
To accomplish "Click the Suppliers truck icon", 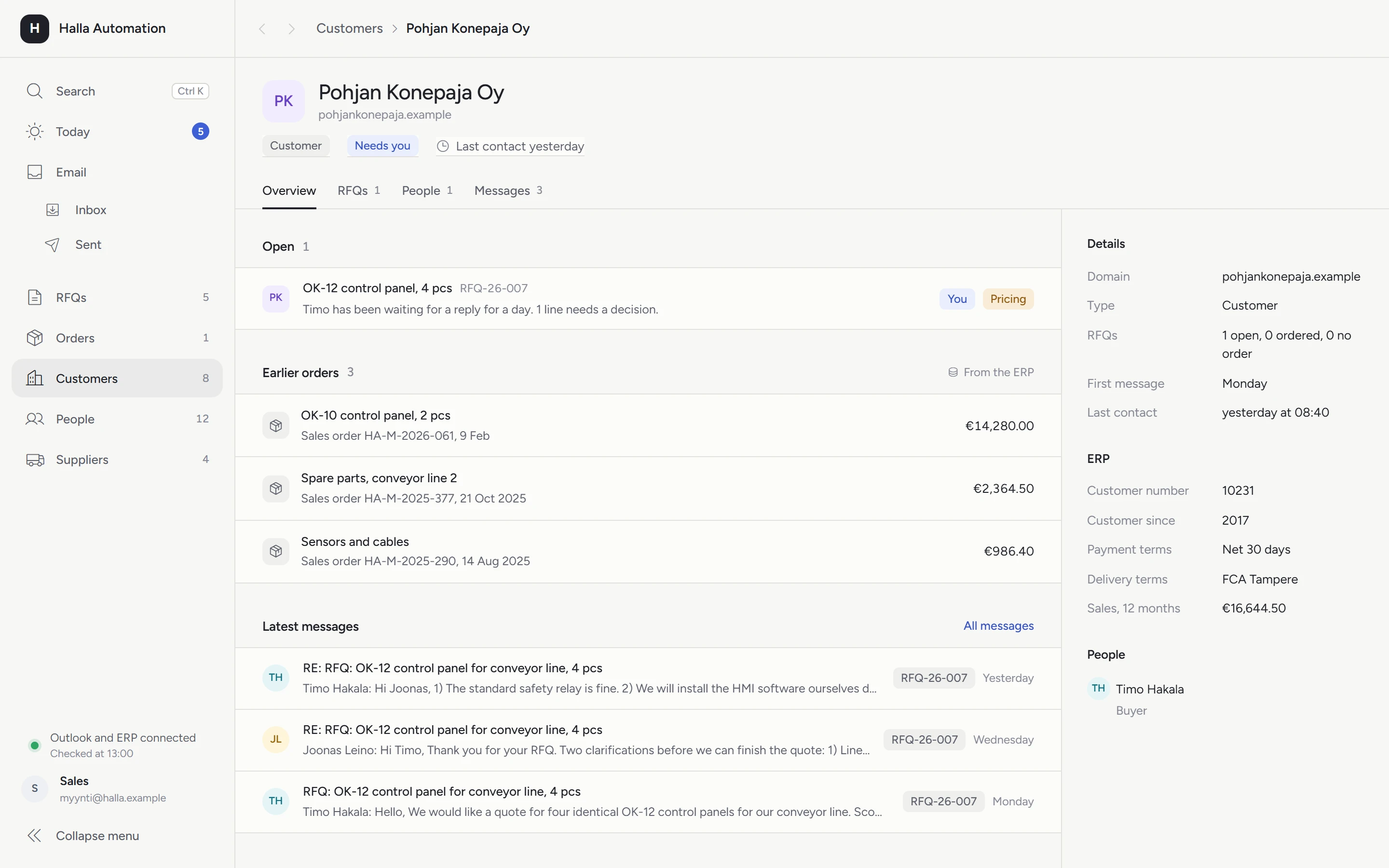I will [x=35, y=460].
